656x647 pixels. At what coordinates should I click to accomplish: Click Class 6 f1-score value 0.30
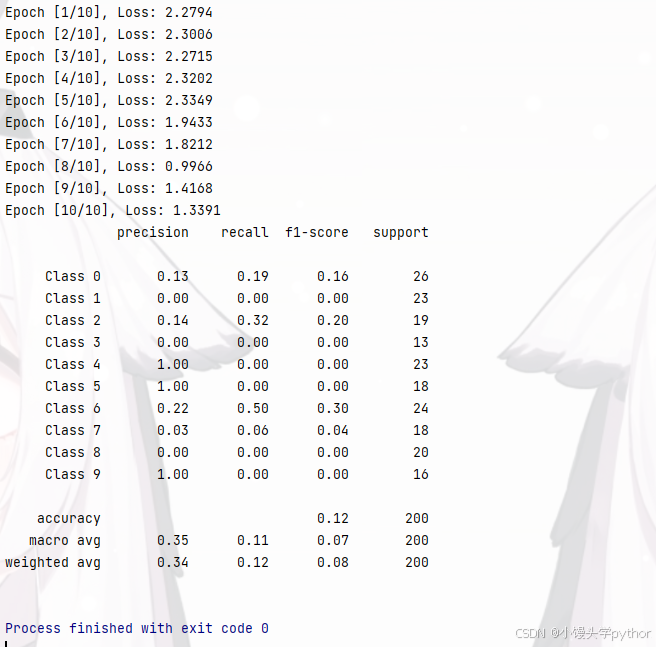pyautogui.click(x=333, y=408)
